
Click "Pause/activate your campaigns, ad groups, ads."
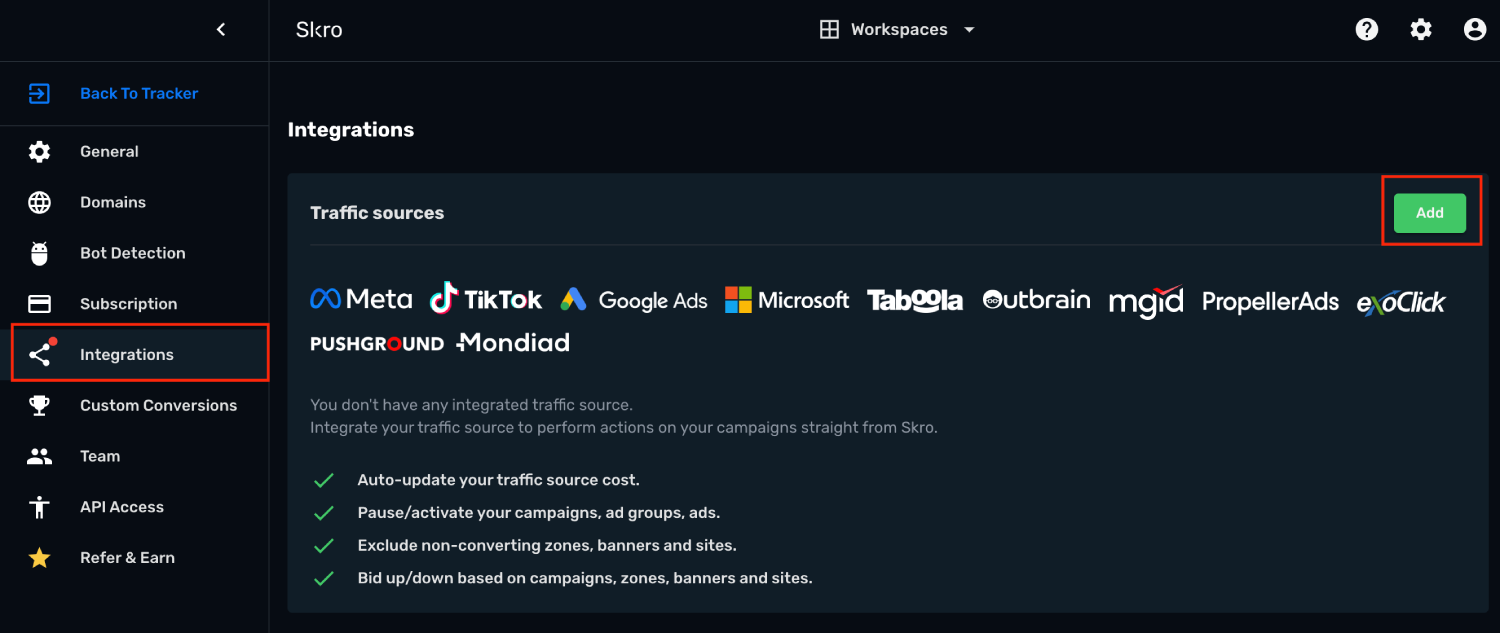point(539,513)
